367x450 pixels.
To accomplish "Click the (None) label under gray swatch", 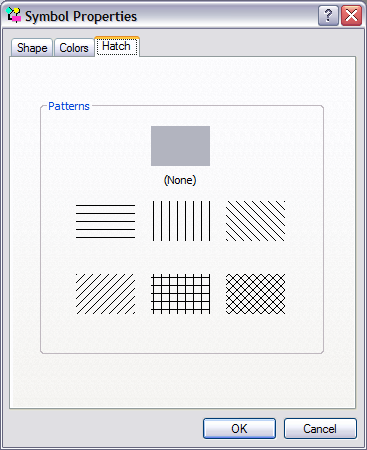I will [180, 180].
